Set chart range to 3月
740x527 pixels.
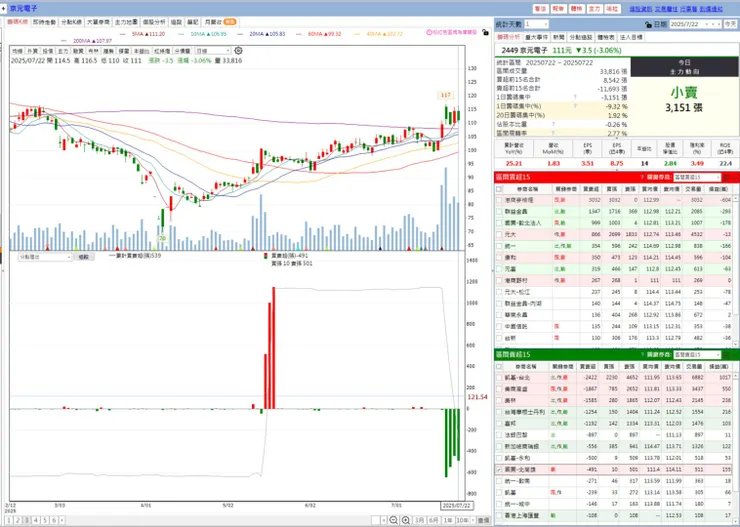(x=419, y=520)
